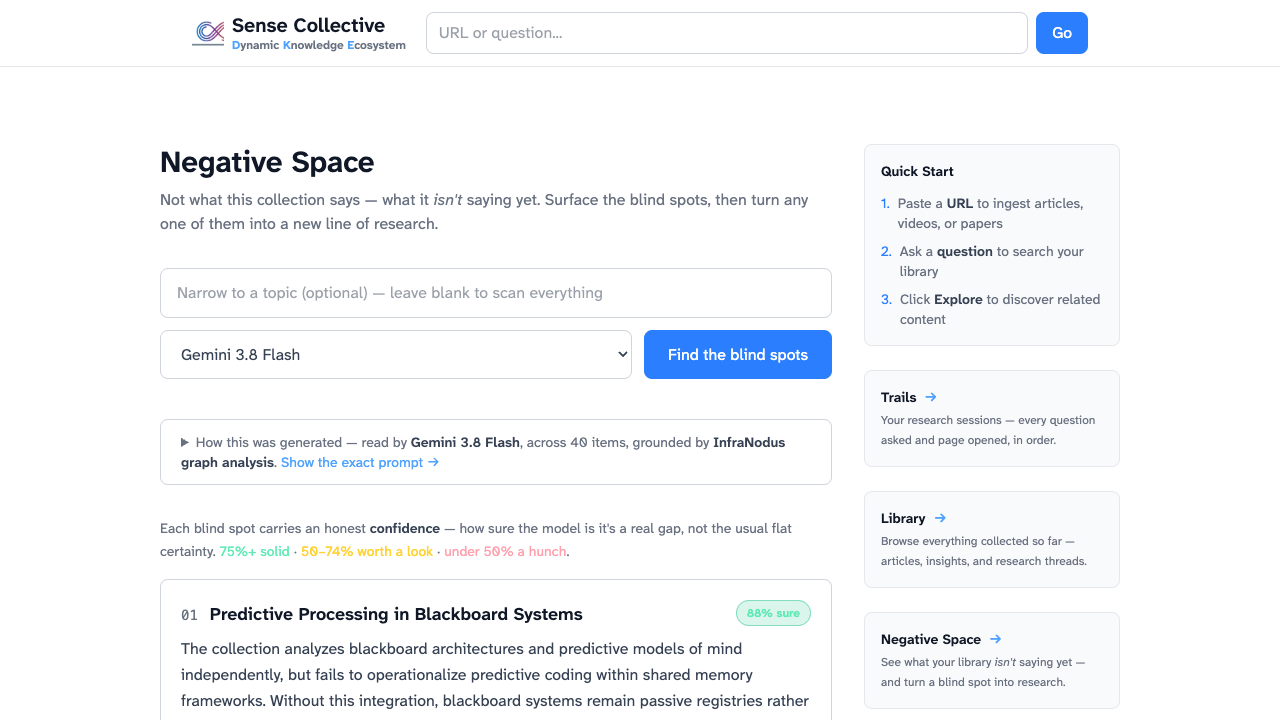
Task: Click 'under 50% a hunch' legend text
Action: point(505,551)
